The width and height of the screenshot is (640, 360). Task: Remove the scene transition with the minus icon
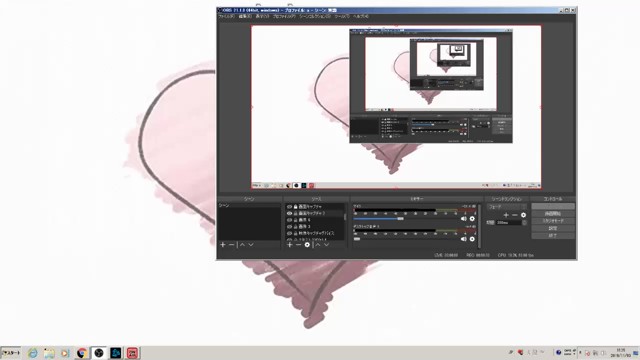[x=515, y=215]
